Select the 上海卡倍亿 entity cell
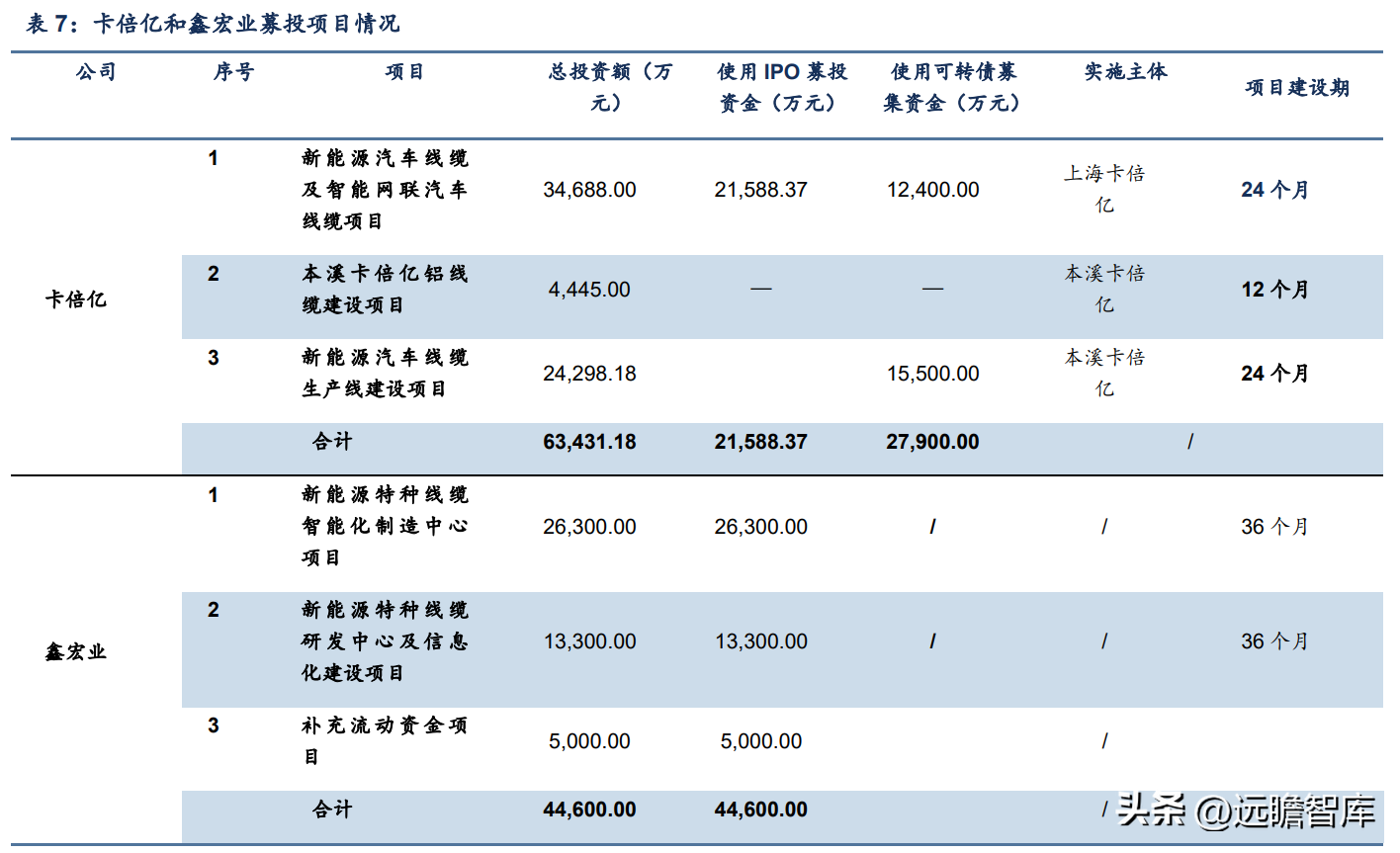 point(1104,189)
